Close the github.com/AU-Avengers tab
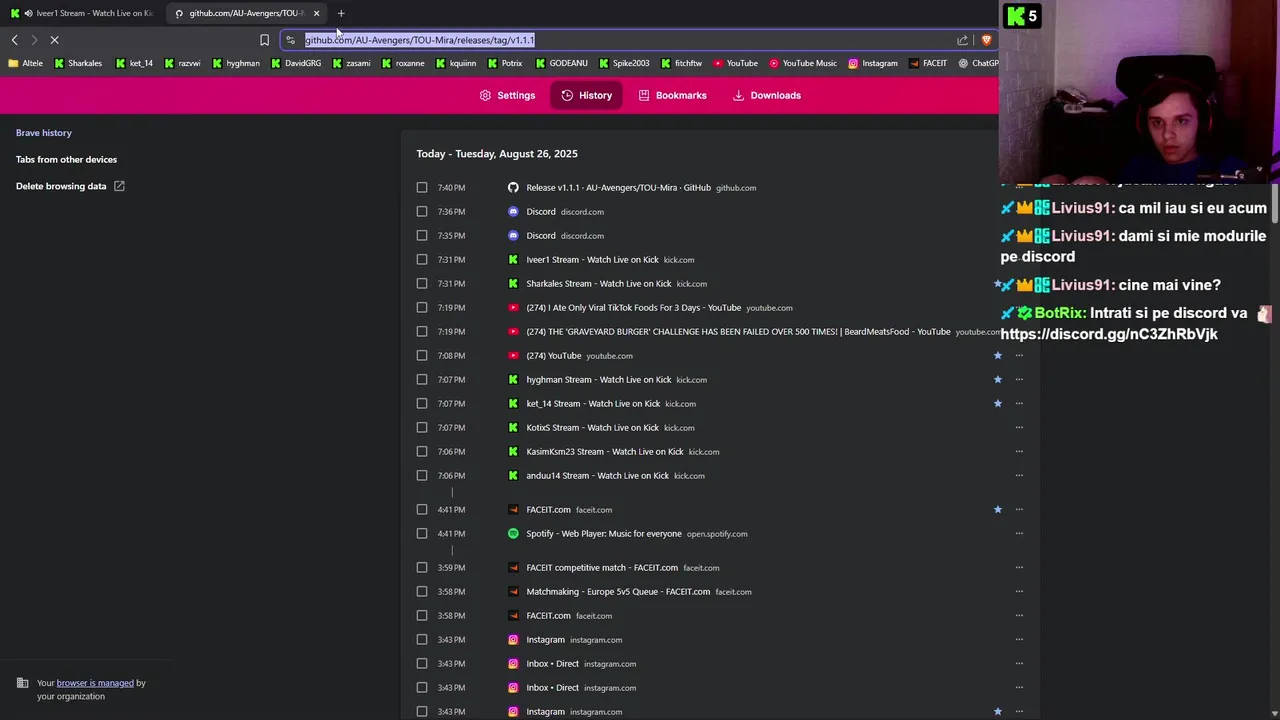 coord(316,13)
